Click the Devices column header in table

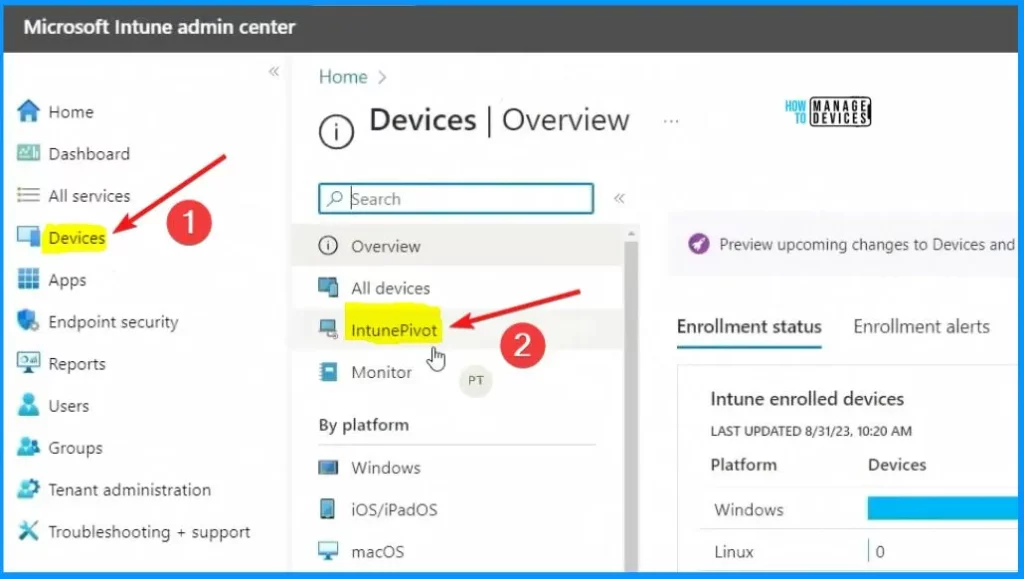[897, 465]
